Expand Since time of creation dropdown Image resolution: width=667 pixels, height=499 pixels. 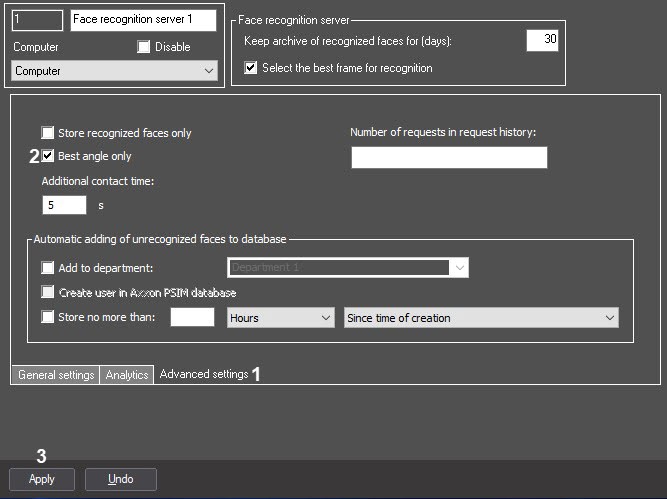(x=481, y=318)
